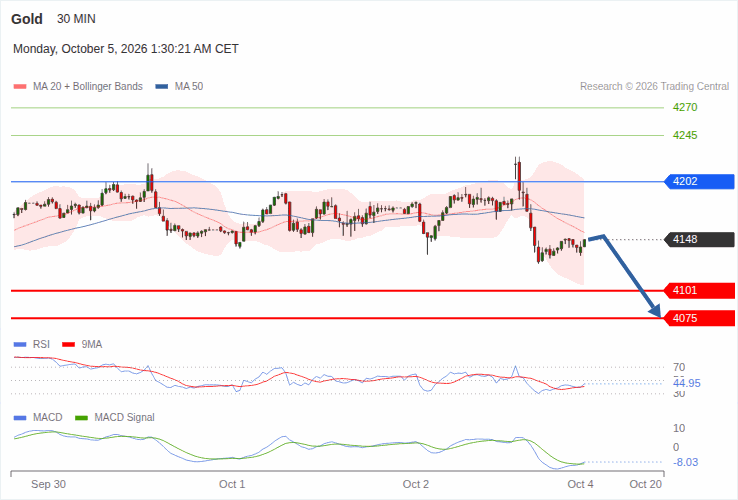Click the 30 MIN timeframe label
This screenshot has height=500, width=738.
point(76,19)
